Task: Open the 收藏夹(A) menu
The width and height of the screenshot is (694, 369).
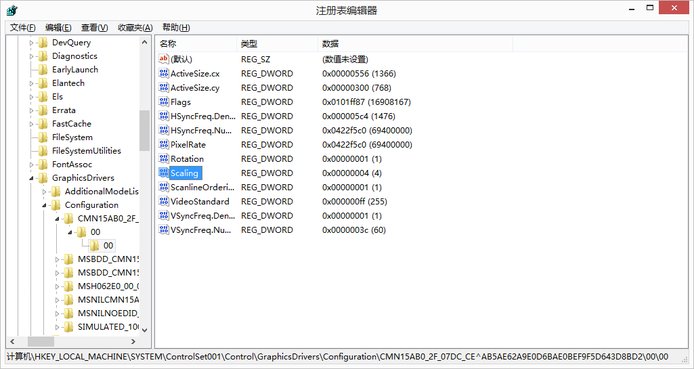Action: [x=135, y=27]
